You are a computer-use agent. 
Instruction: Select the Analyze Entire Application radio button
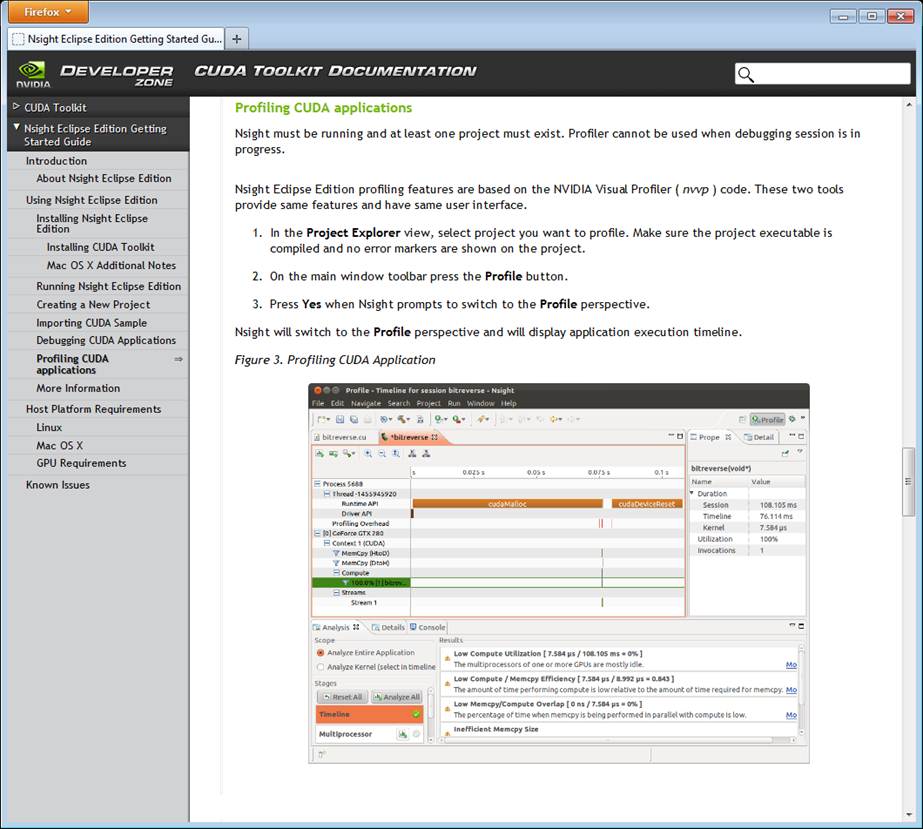[x=319, y=653]
